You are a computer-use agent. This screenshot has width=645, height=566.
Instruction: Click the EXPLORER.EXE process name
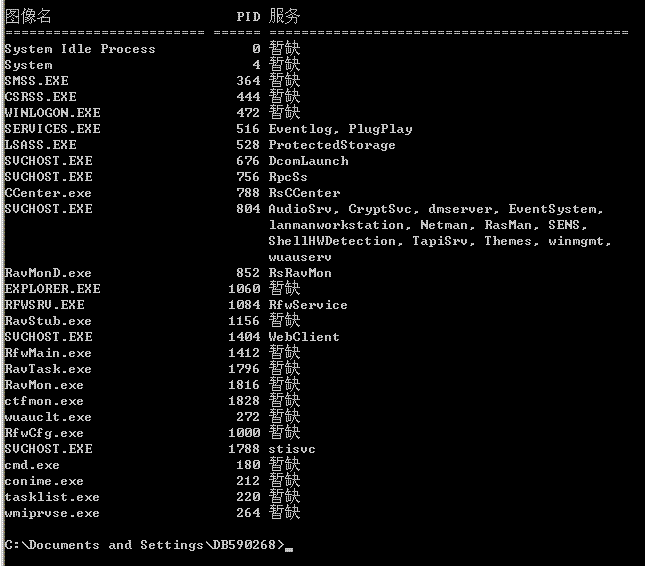click(52, 289)
